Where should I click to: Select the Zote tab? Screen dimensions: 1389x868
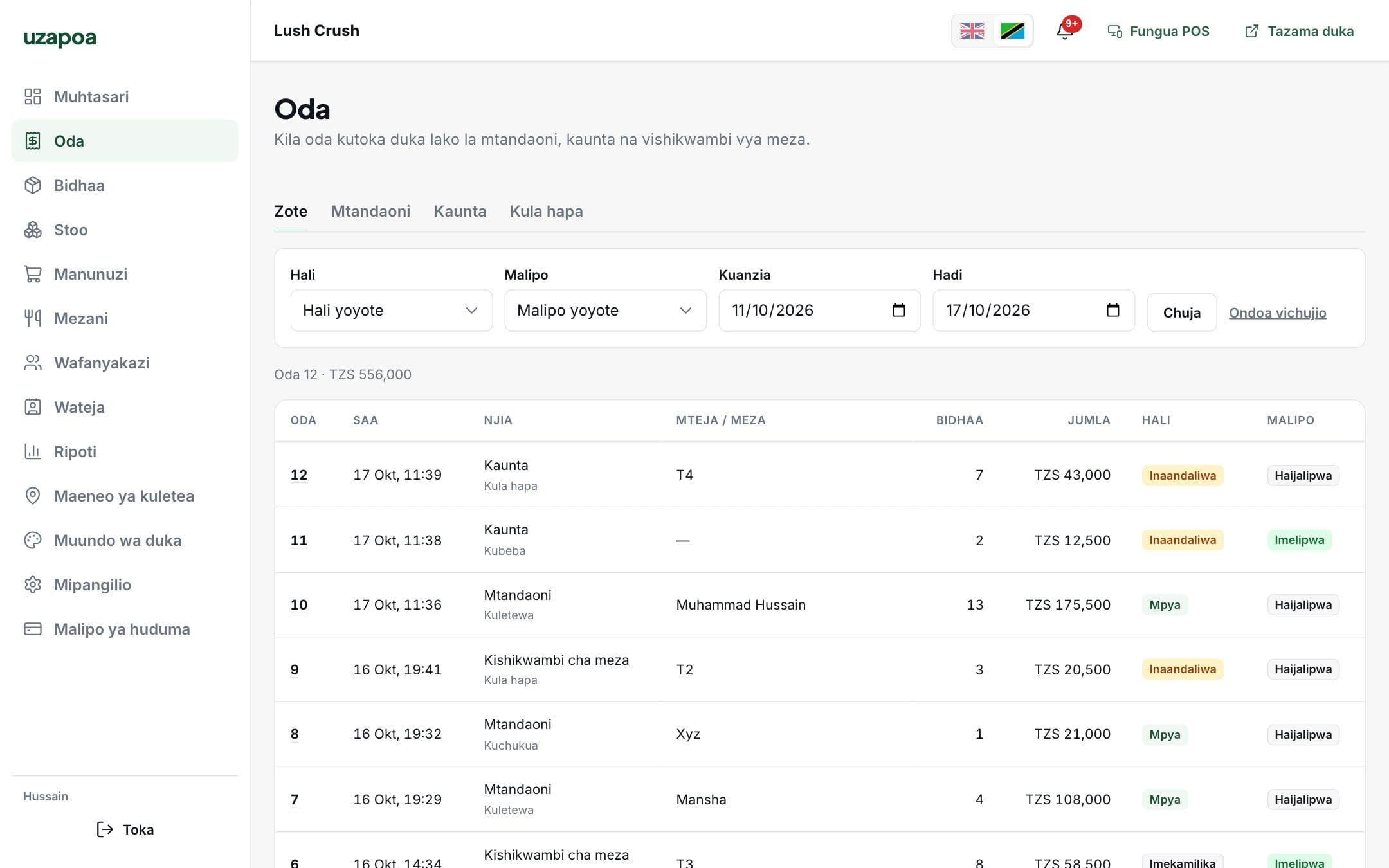coord(291,212)
